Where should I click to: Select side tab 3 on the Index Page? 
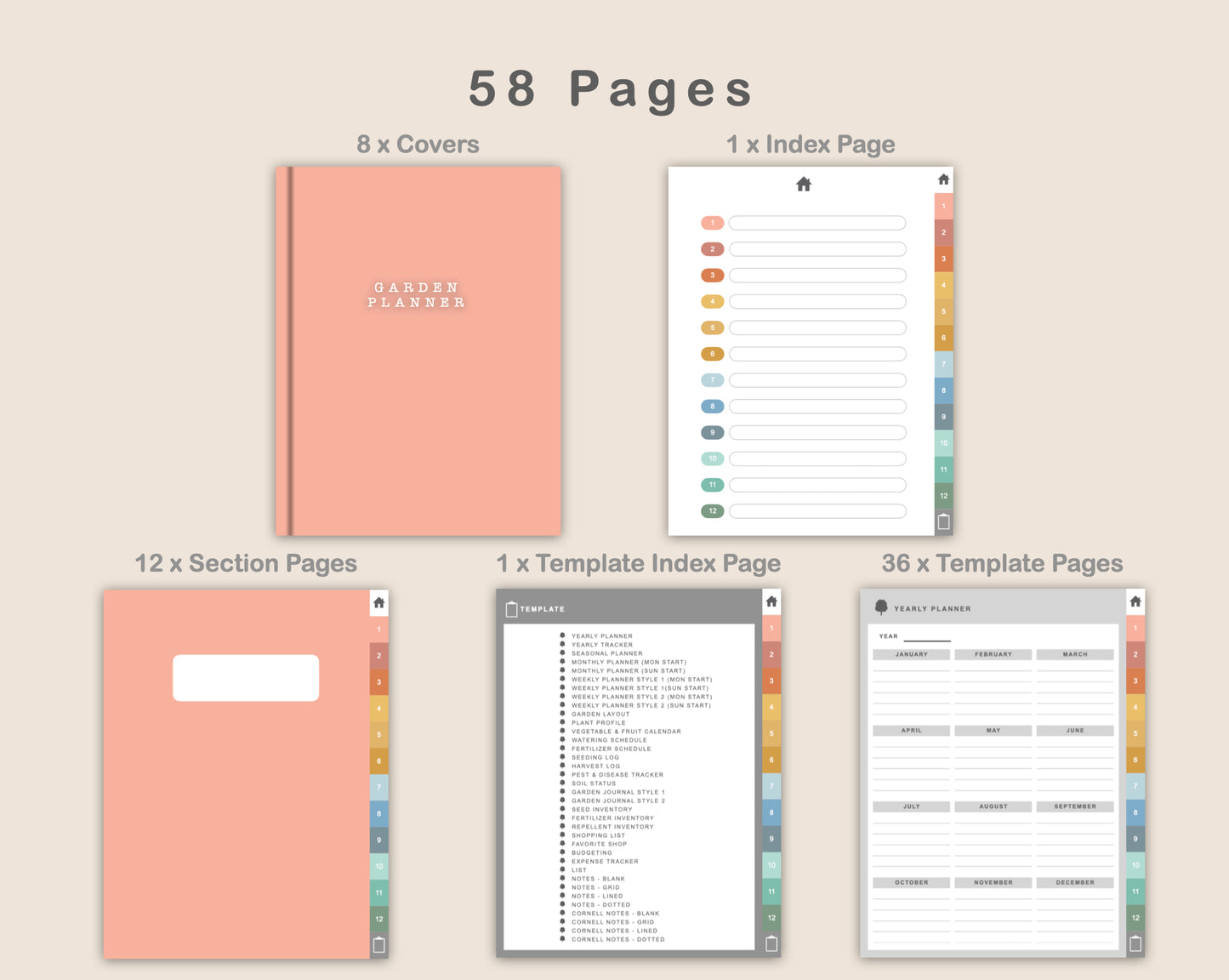(943, 259)
